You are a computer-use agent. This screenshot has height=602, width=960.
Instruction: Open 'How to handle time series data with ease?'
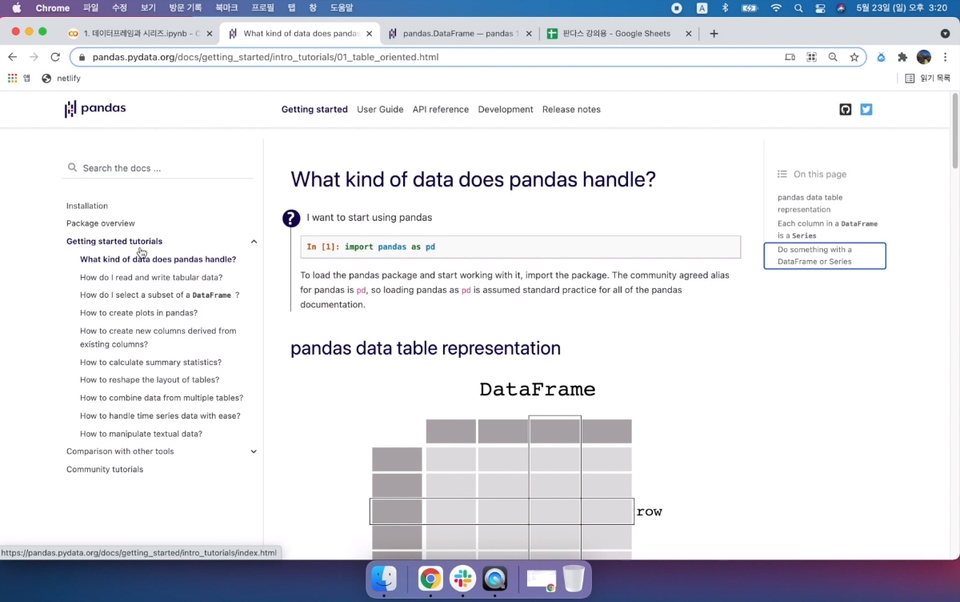[160, 416]
